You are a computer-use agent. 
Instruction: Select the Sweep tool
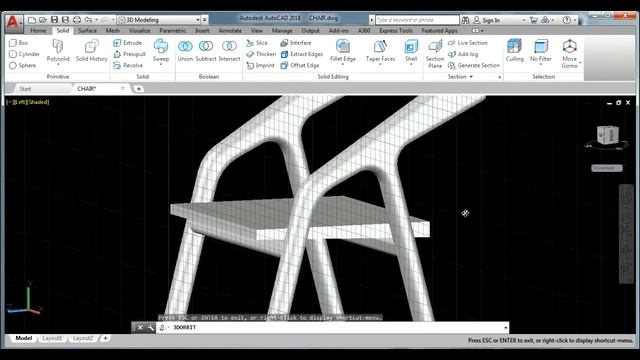pos(161,51)
